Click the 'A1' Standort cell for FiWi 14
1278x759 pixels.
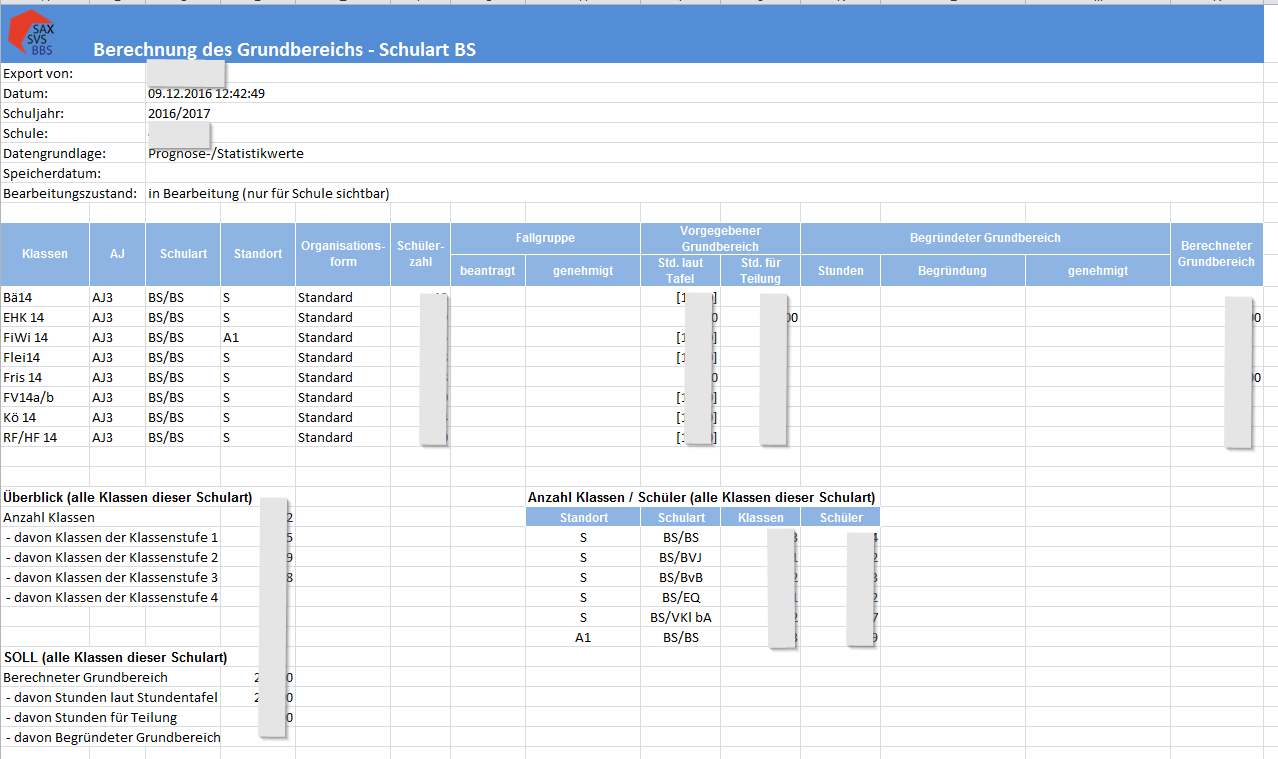[231, 337]
